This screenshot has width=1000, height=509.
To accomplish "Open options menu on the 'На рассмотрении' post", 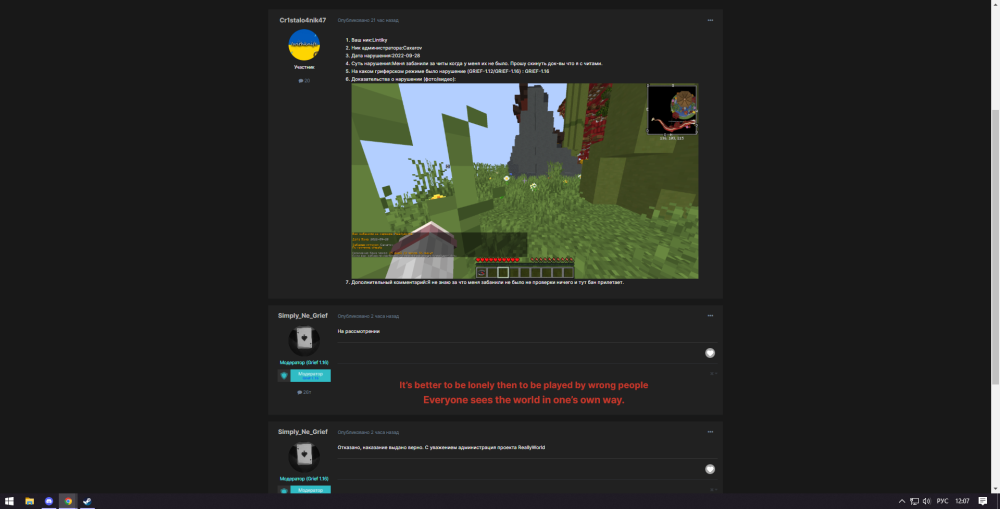I will 710,316.
